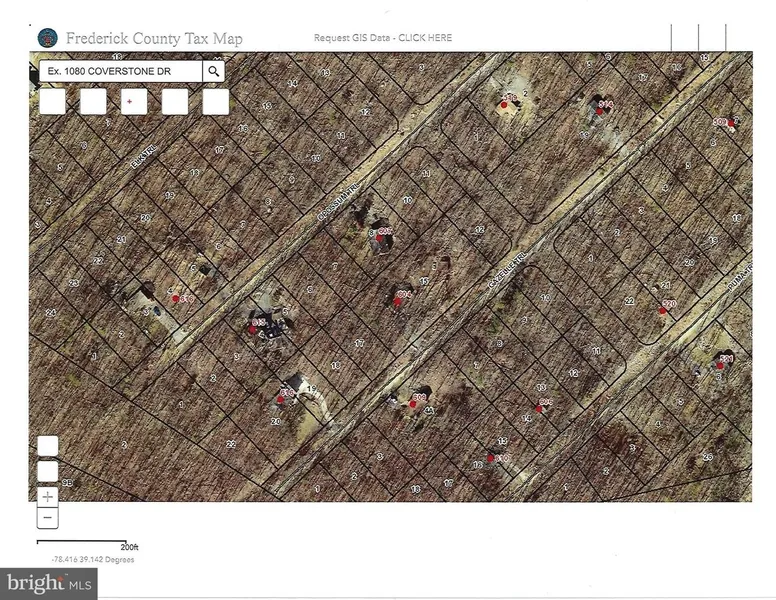Select the red marker for address 613
This screenshot has height=600, width=776.
(x=251, y=328)
